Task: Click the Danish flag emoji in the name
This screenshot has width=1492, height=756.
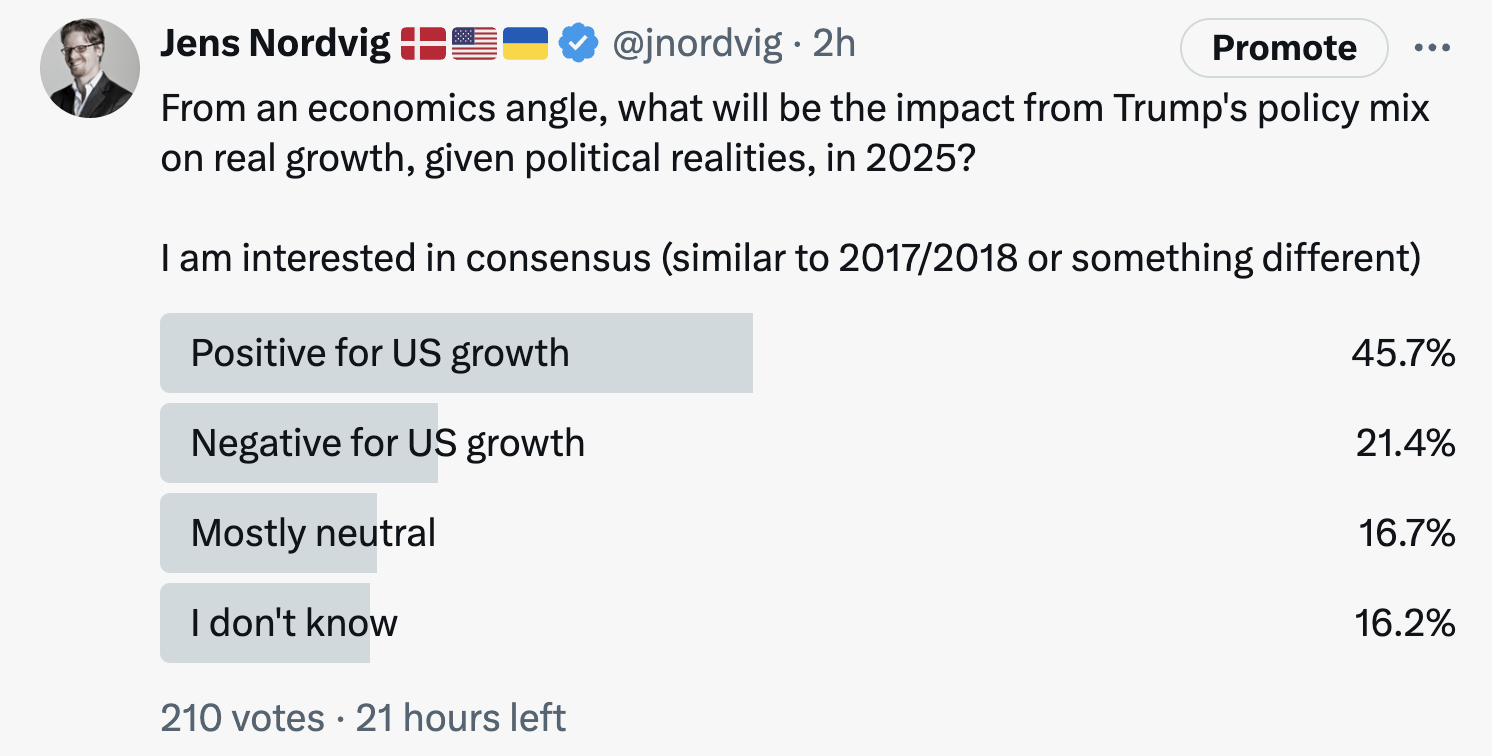Action: (x=424, y=43)
